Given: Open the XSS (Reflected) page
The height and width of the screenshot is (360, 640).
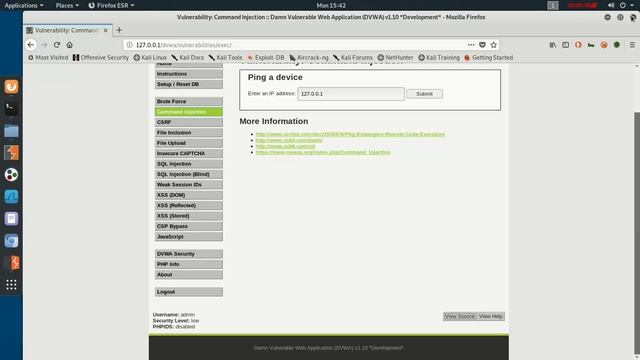Looking at the screenshot, I should (x=189, y=205).
